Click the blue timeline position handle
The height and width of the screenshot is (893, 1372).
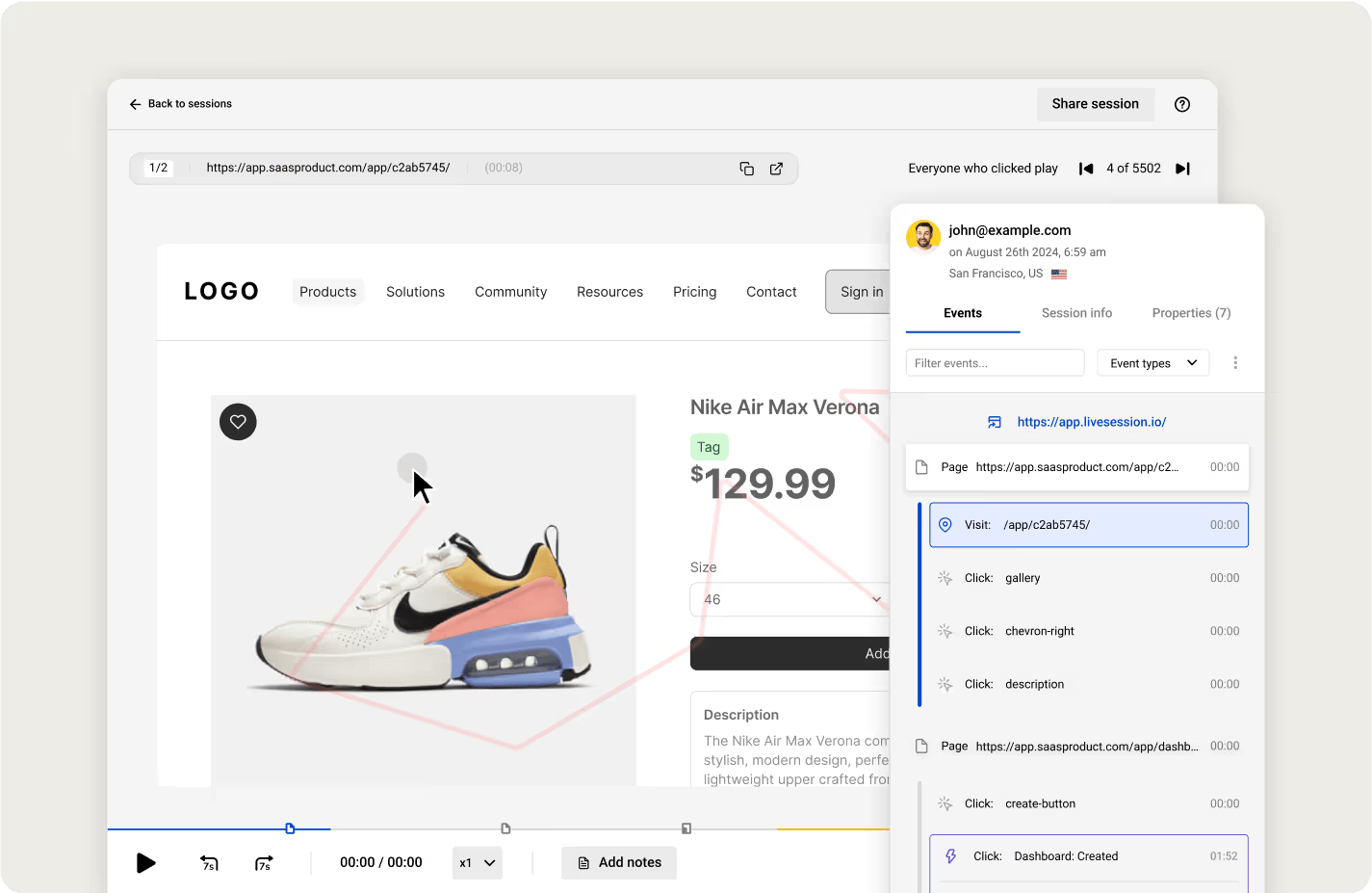pyautogui.click(x=290, y=828)
